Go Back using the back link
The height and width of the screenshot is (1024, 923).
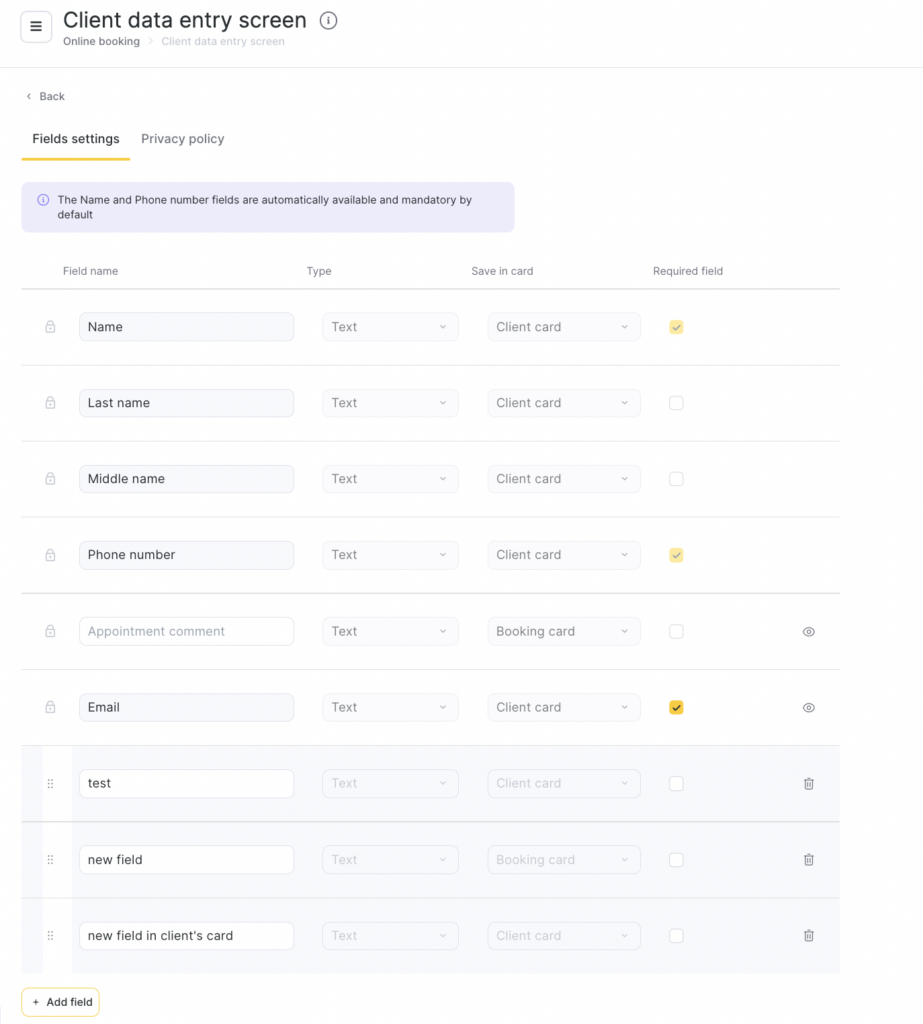coord(46,97)
